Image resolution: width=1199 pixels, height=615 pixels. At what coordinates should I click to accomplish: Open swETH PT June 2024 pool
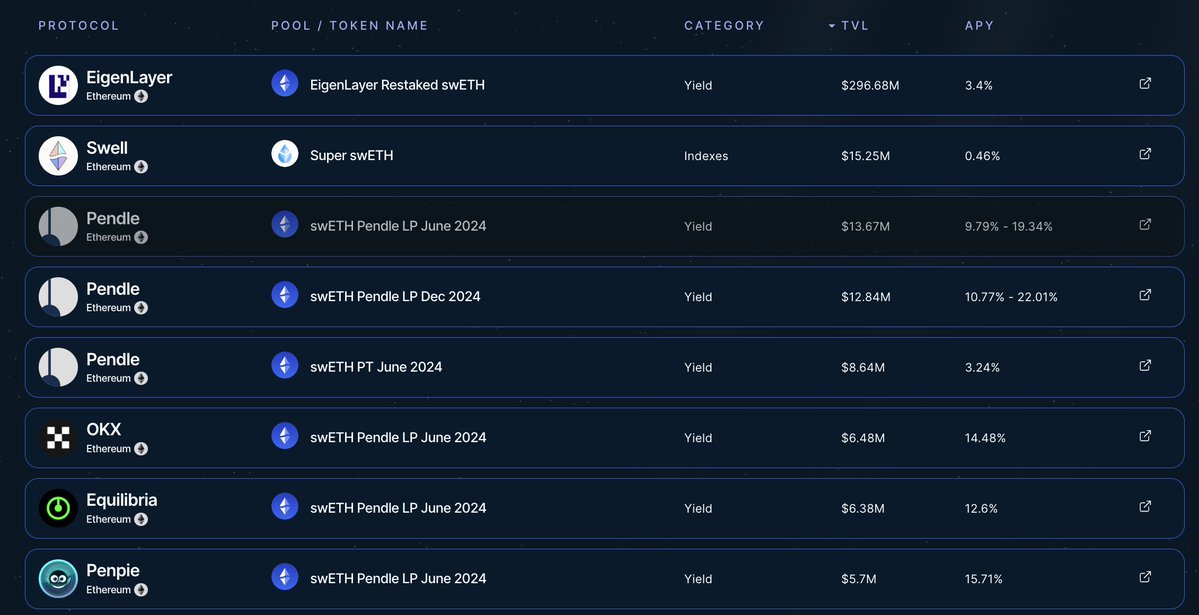click(x=376, y=367)
